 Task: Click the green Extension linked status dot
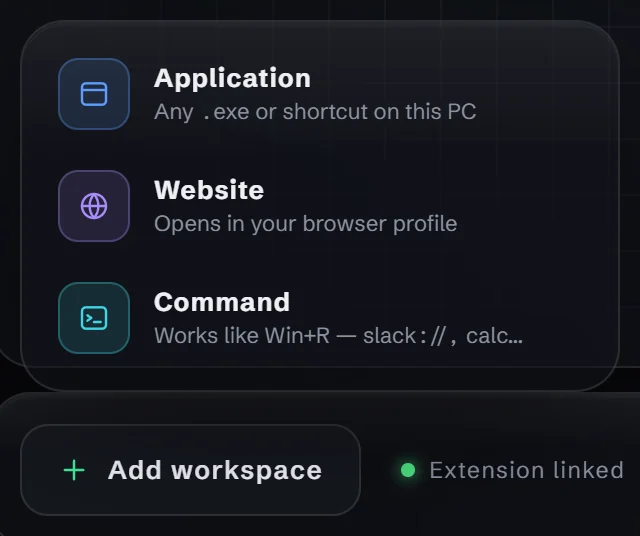pos(408,470)
